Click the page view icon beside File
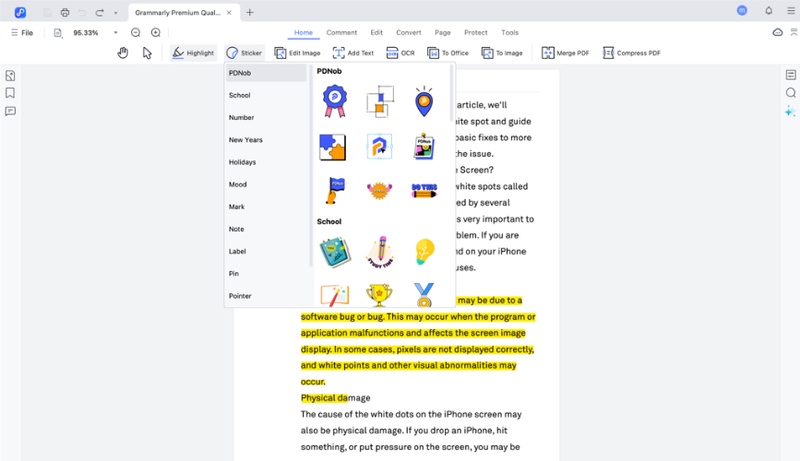 [x=58, y=33]
